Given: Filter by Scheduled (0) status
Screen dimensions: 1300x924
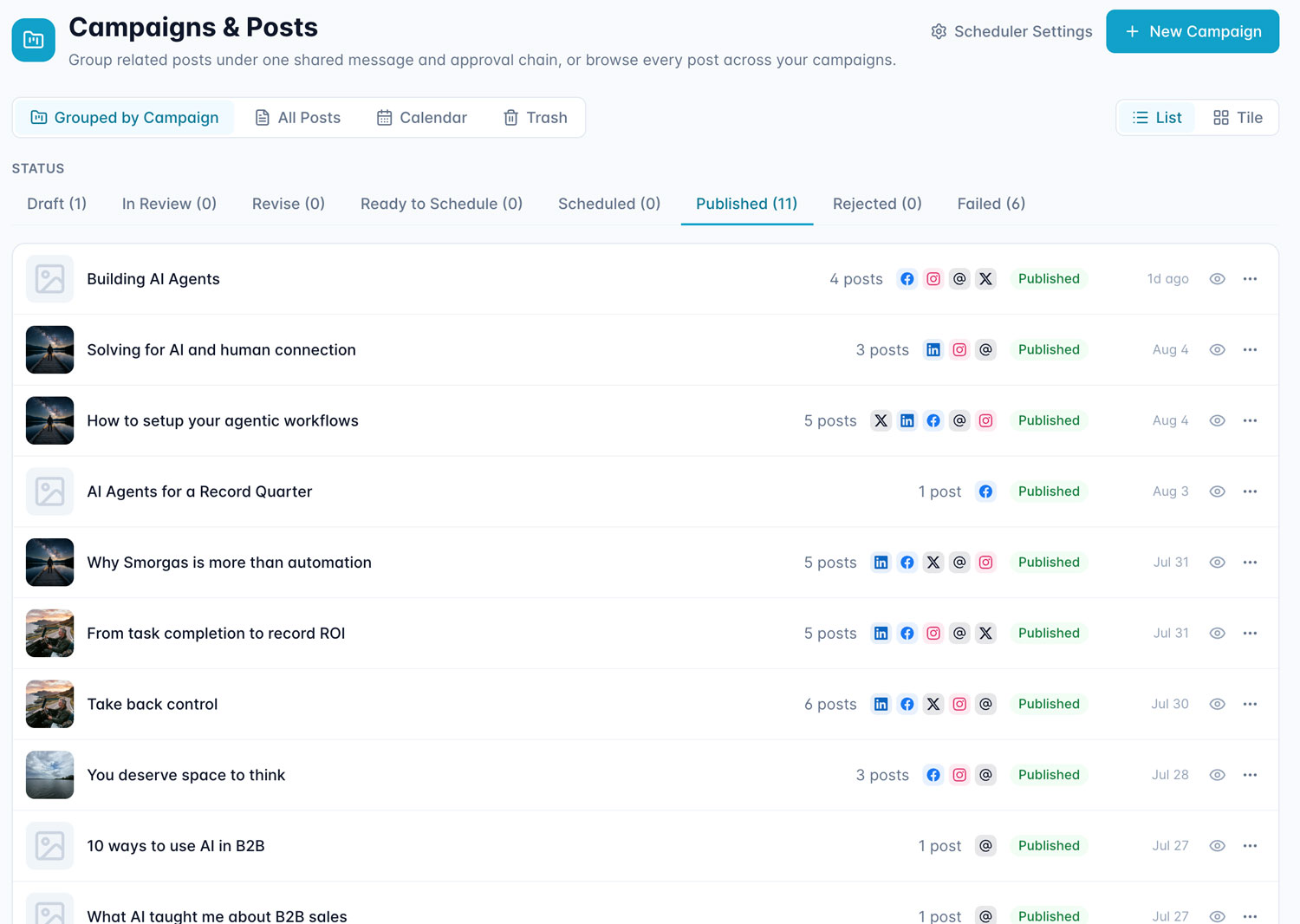Looking at the screenshot, I should 609,204.
